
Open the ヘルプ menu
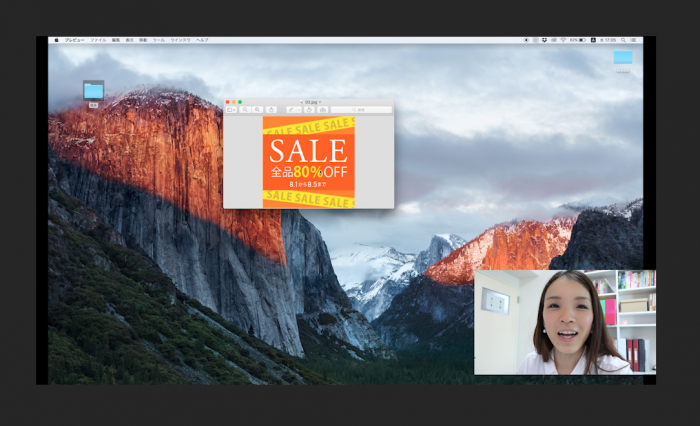(x=202, y=40)
